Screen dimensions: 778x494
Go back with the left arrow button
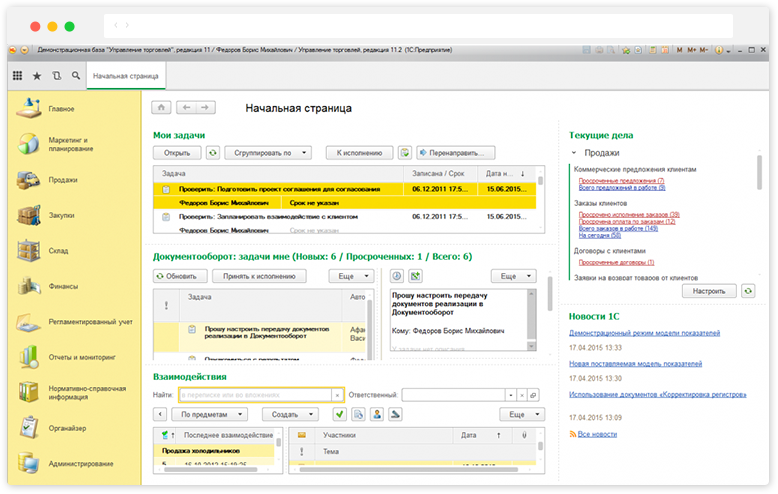[187, 108]
